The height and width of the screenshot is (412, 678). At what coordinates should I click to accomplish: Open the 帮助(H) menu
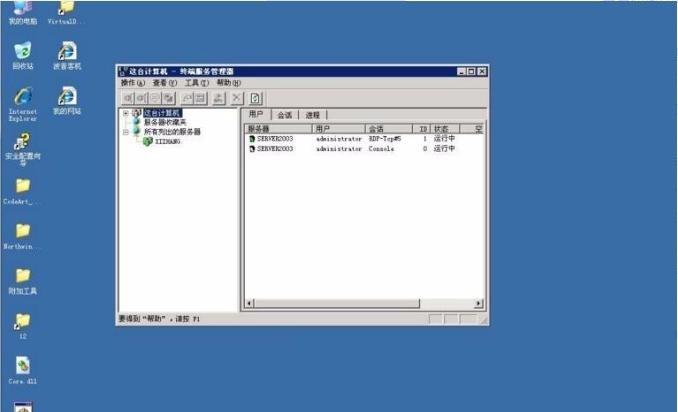click(229, 83)
